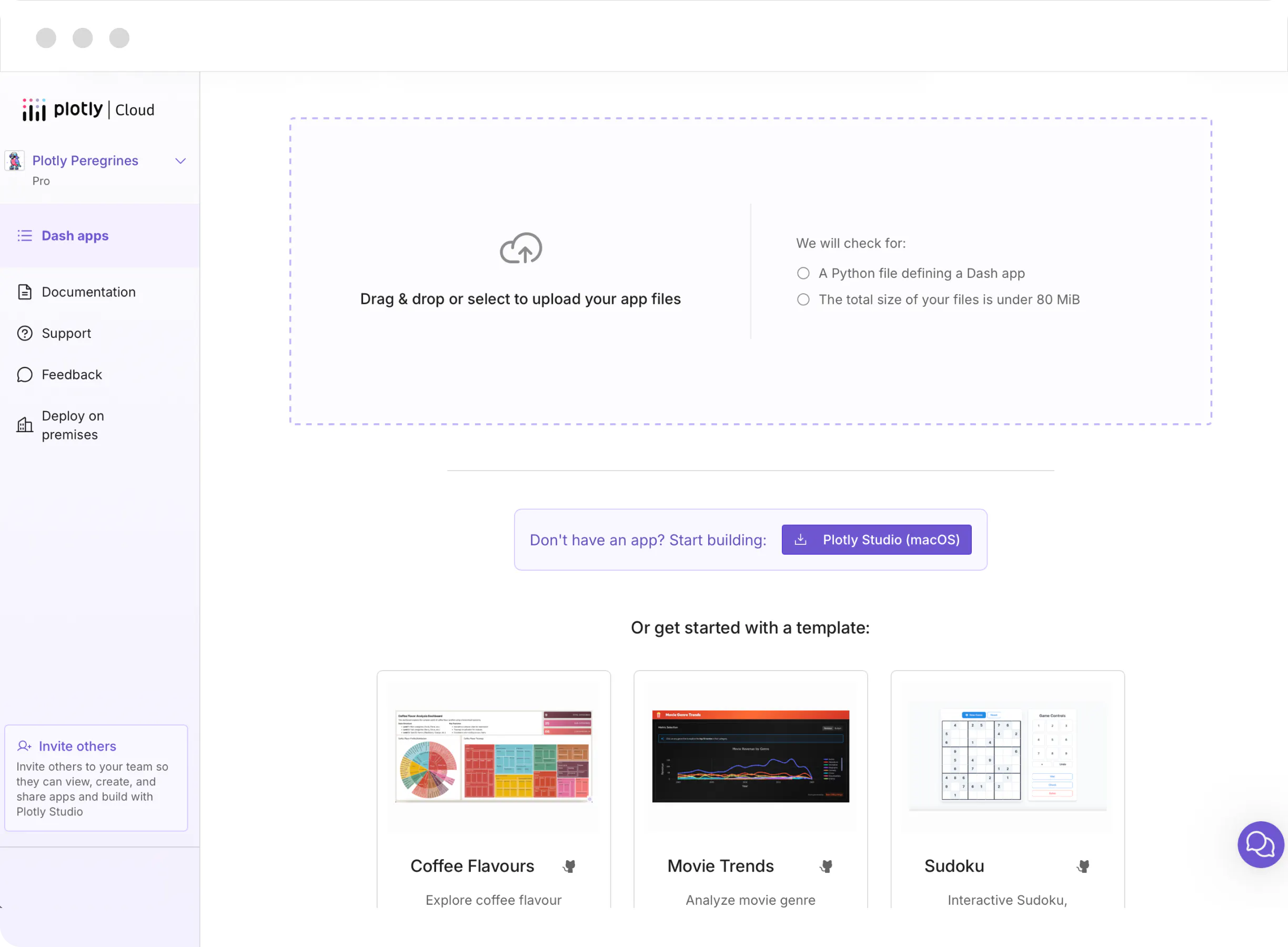Click the cloud upload icon
This screenshot has width=1288, height=947.
pyautogui.click(x=521, y=248)
